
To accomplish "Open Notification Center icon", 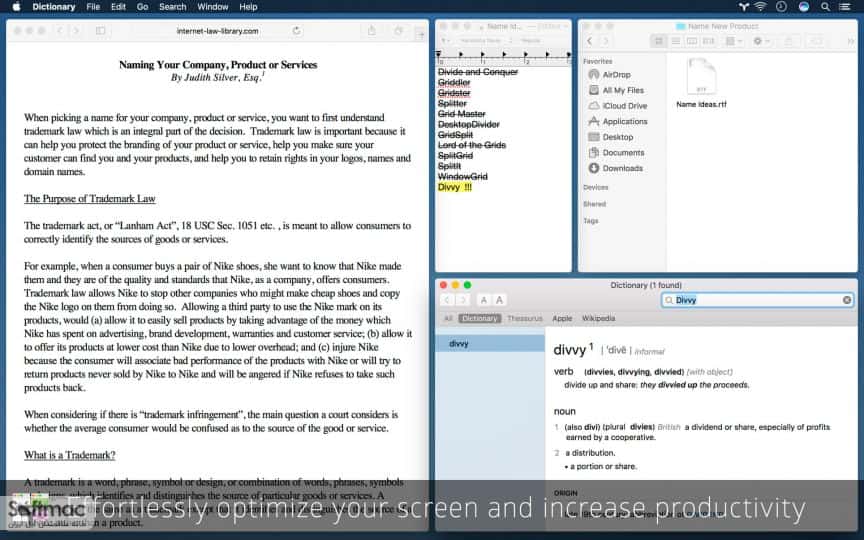I will (x=844, y=7).
